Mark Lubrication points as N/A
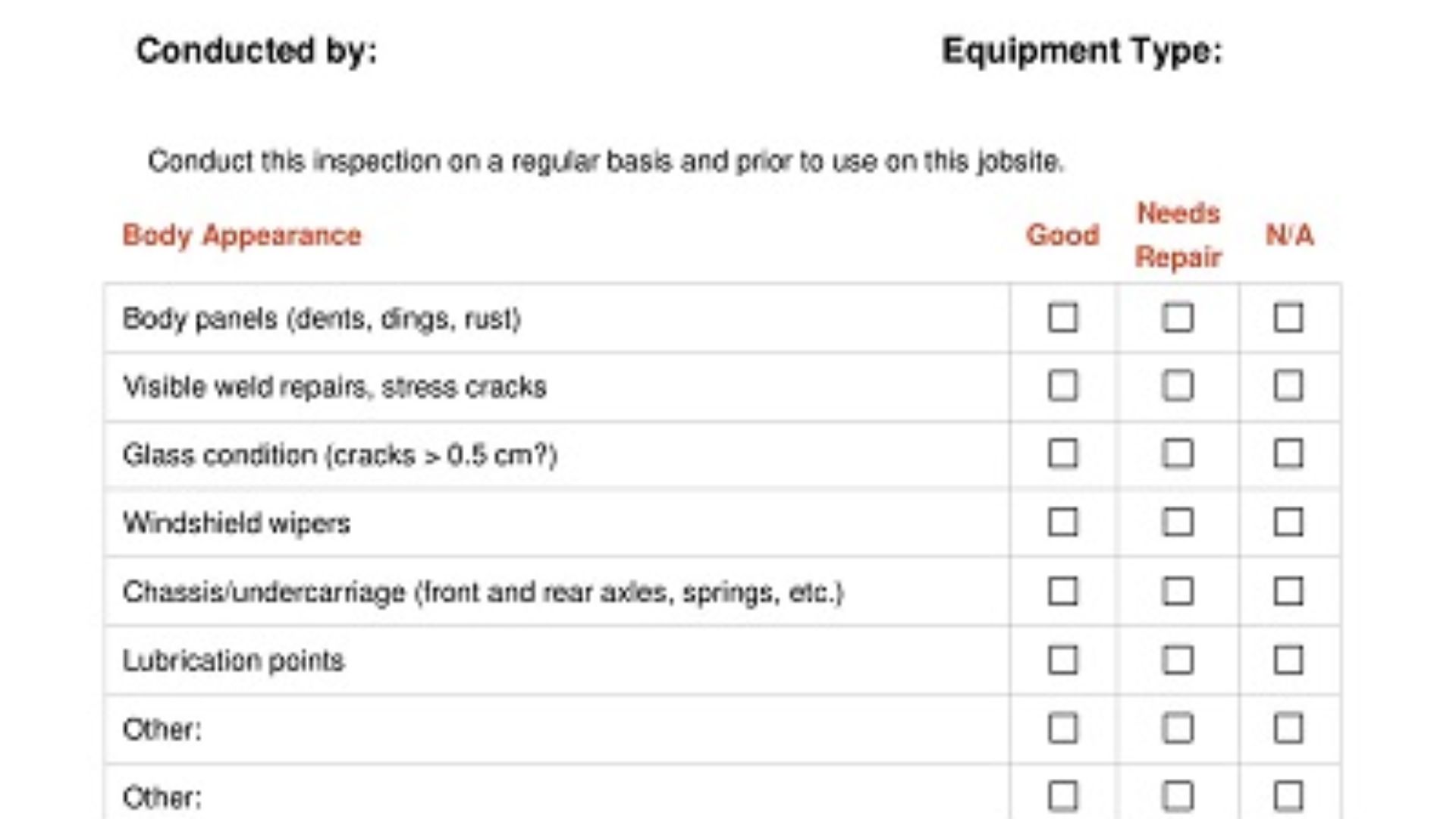The height and width of the screenshot is (819, 1456). click(x=1288, y=661)
